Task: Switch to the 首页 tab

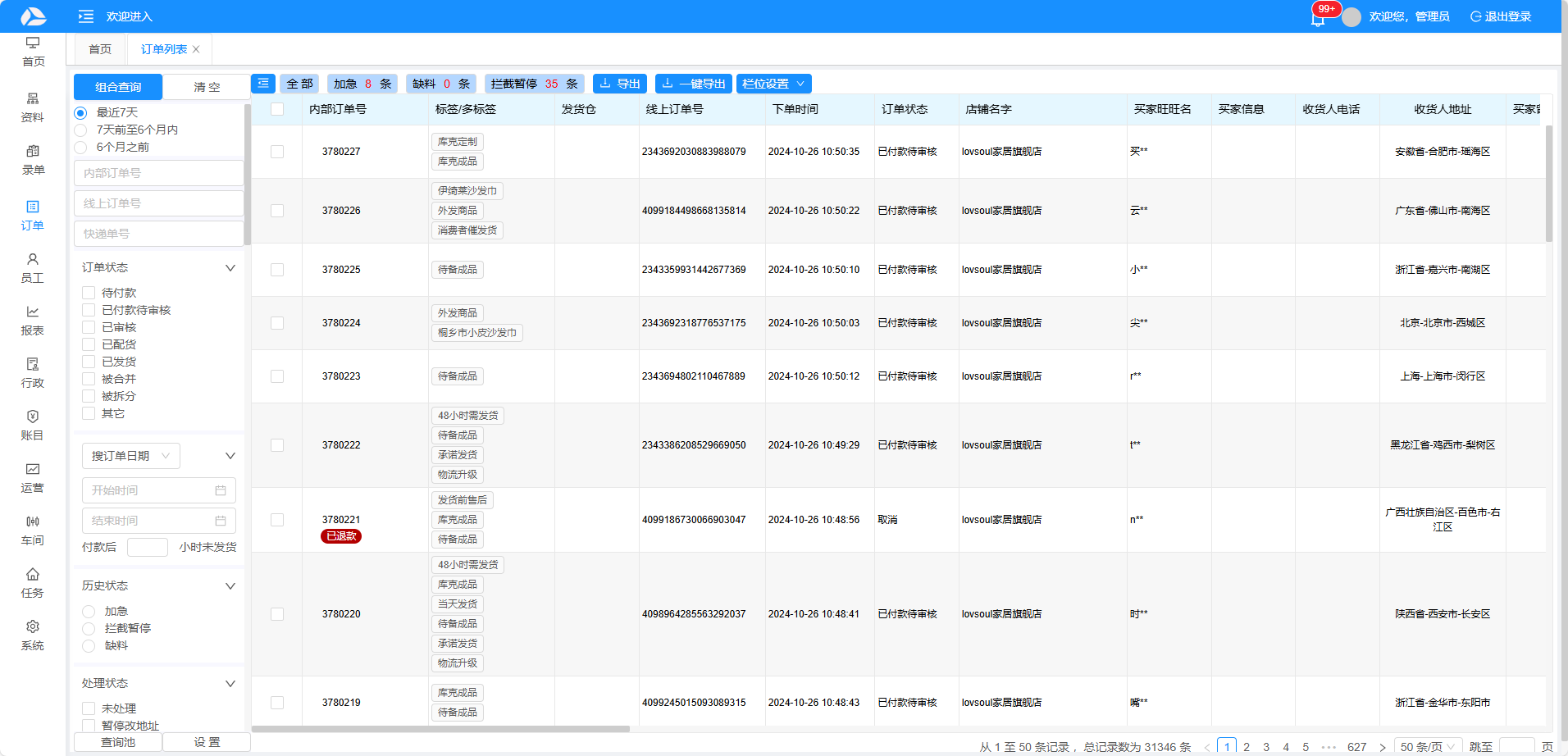Action: tap(100, 49)
